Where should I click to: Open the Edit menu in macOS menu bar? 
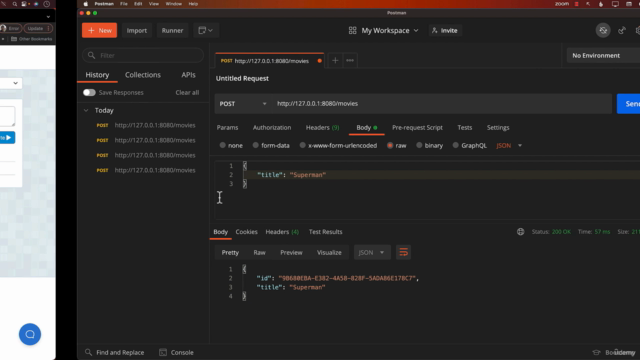tap(138, 4)
